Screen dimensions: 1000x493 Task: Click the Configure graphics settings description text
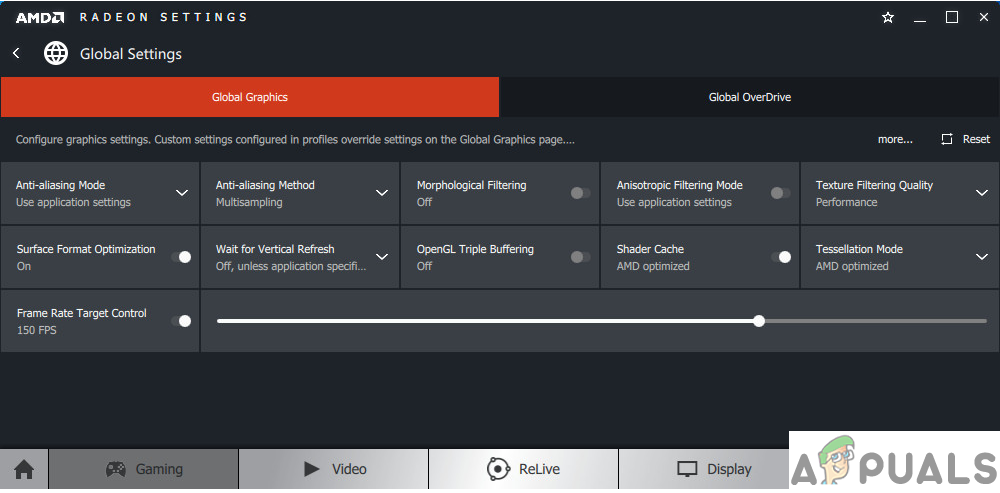[295, 139]
